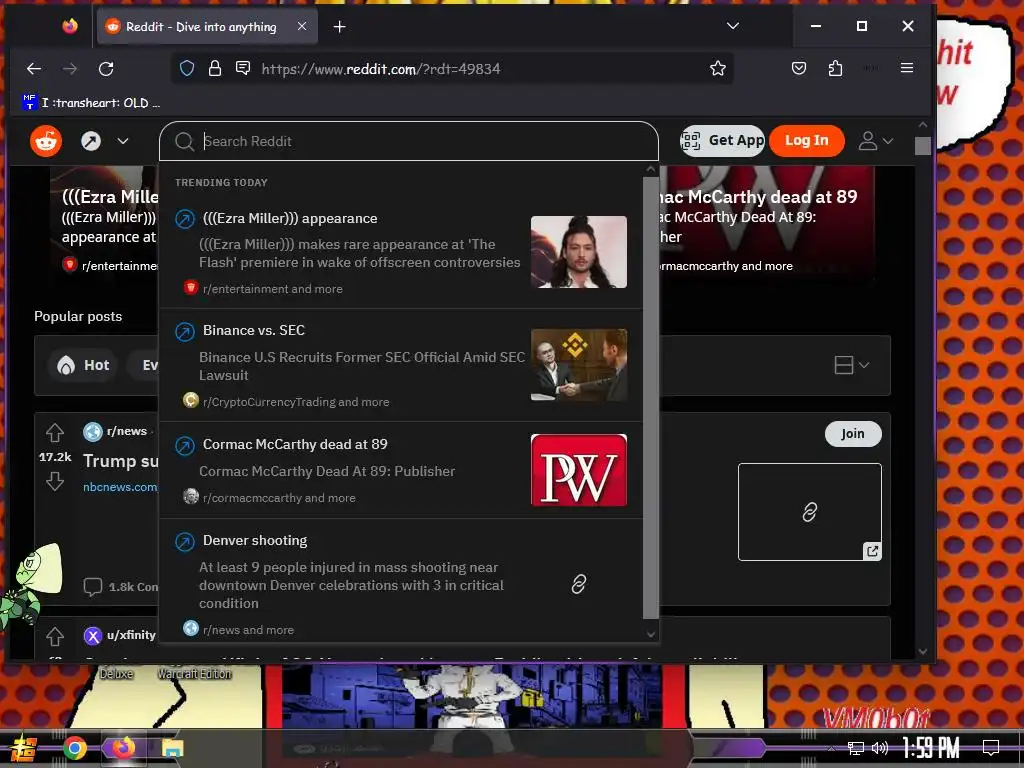The height and width of the screenshot is (768, 1024).
Task: Expand the list all tabs chevron
Action: point(733,26)
